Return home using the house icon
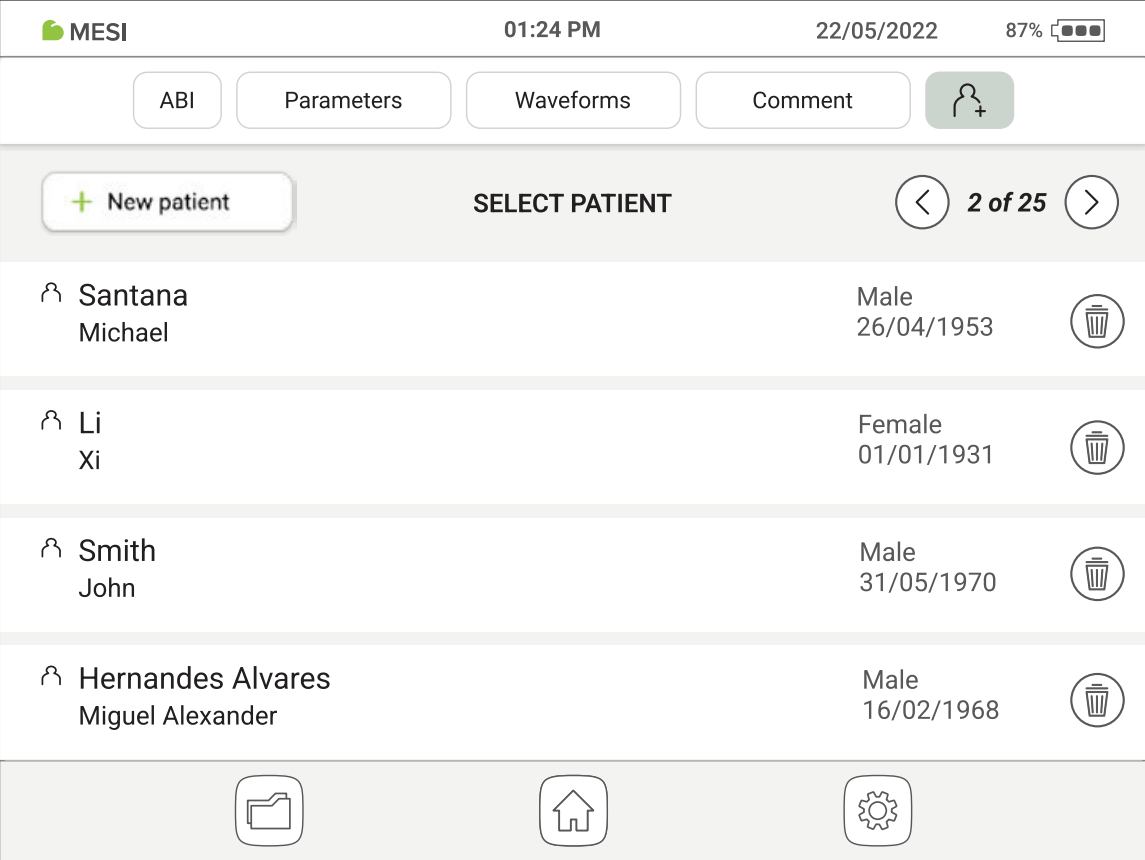 pyautogui.click(x=573, y=811)
